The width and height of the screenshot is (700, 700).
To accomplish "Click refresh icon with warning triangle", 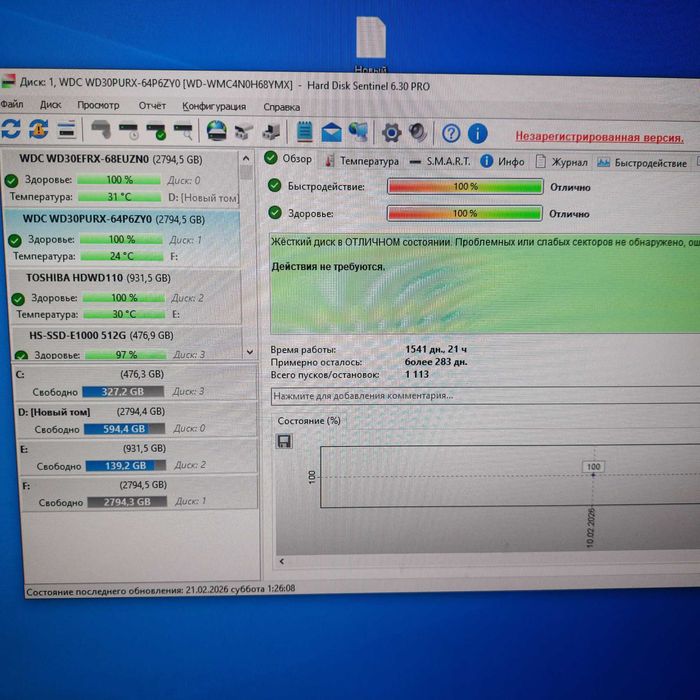I will 39,129.
